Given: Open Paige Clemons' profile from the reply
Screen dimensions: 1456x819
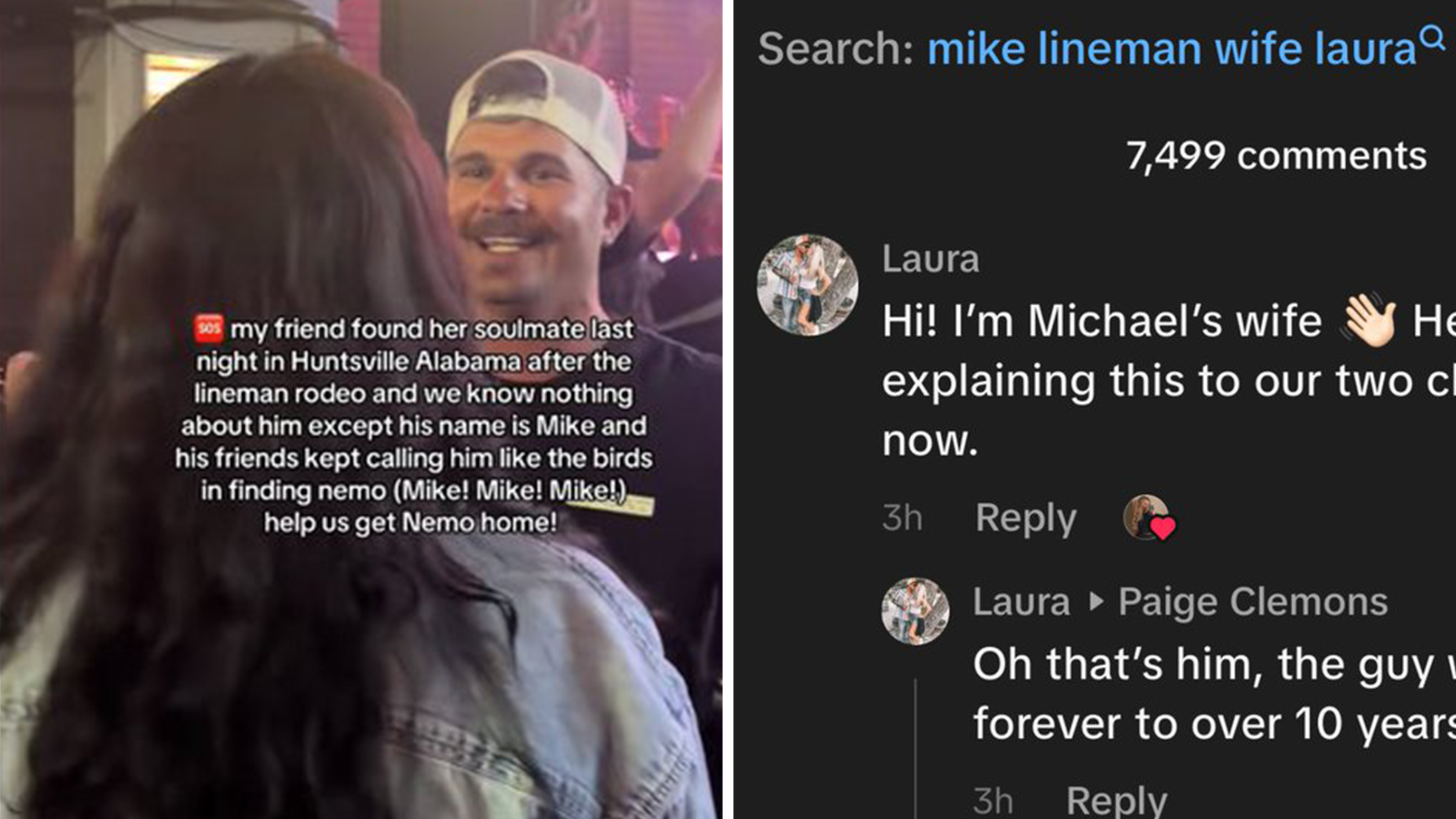Looking at the screenshot, I should pyautogui.click(x=1253, y=602).
